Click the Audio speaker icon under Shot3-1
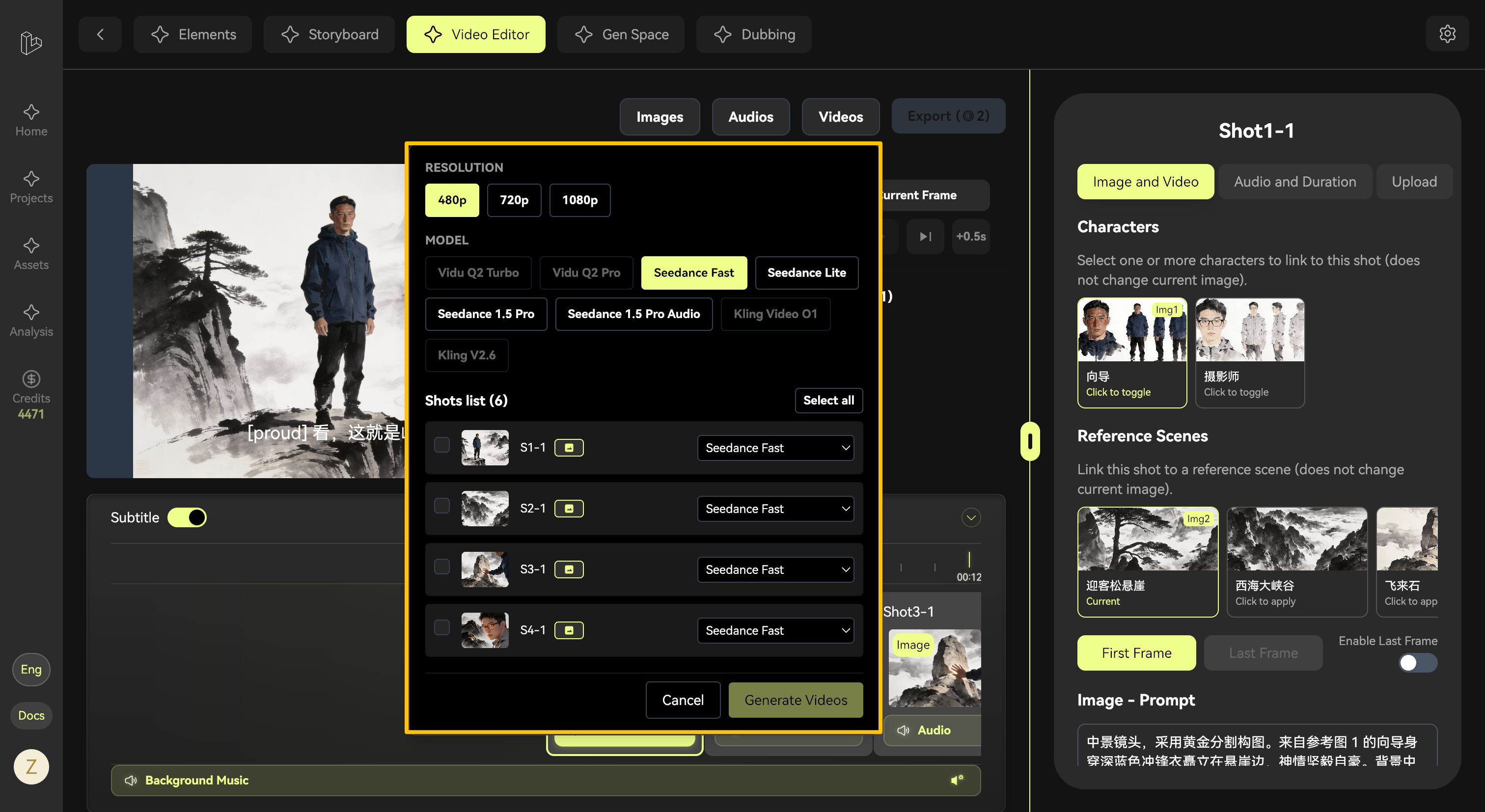 (x=904, y=730)
